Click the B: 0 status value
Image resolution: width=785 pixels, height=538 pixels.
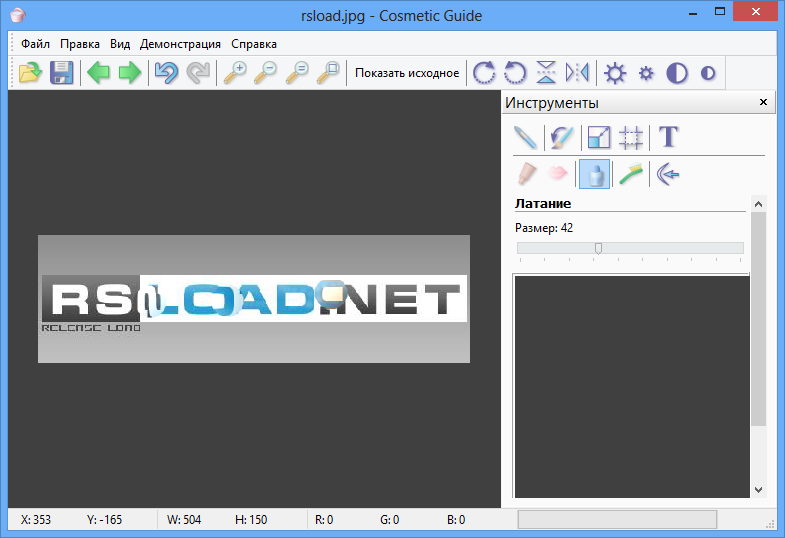pos(456,520)
